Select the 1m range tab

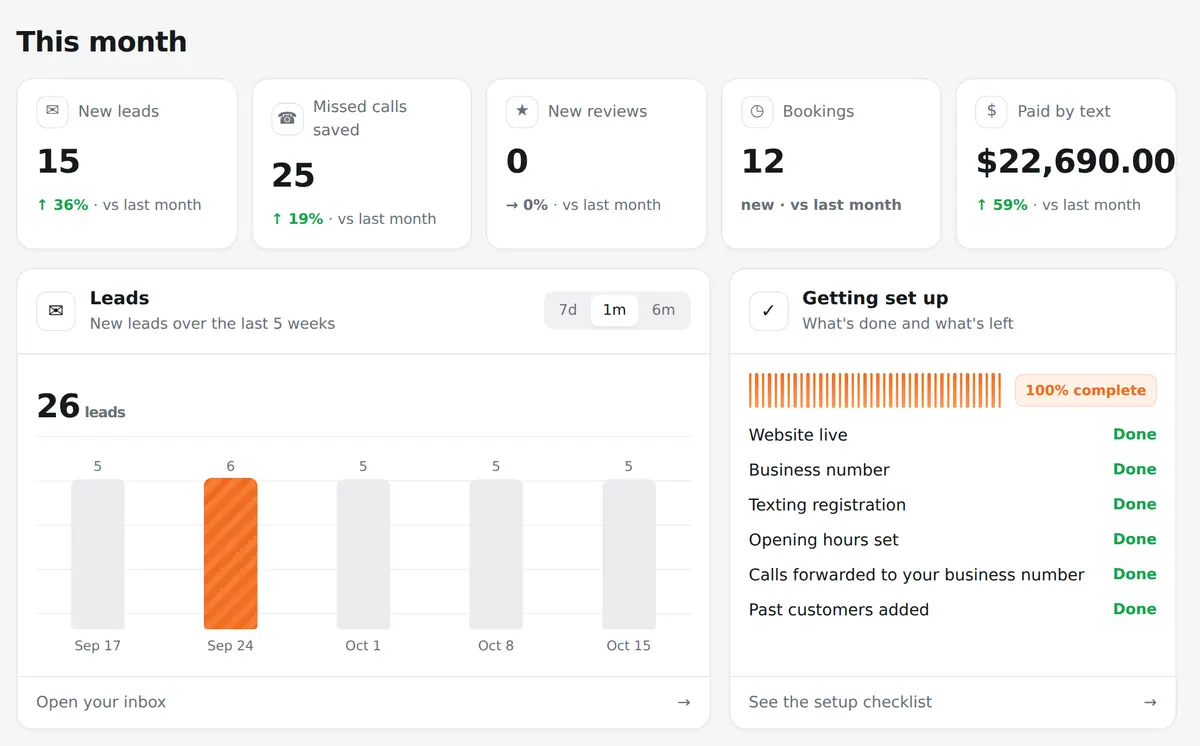click(x=614, y=310)
